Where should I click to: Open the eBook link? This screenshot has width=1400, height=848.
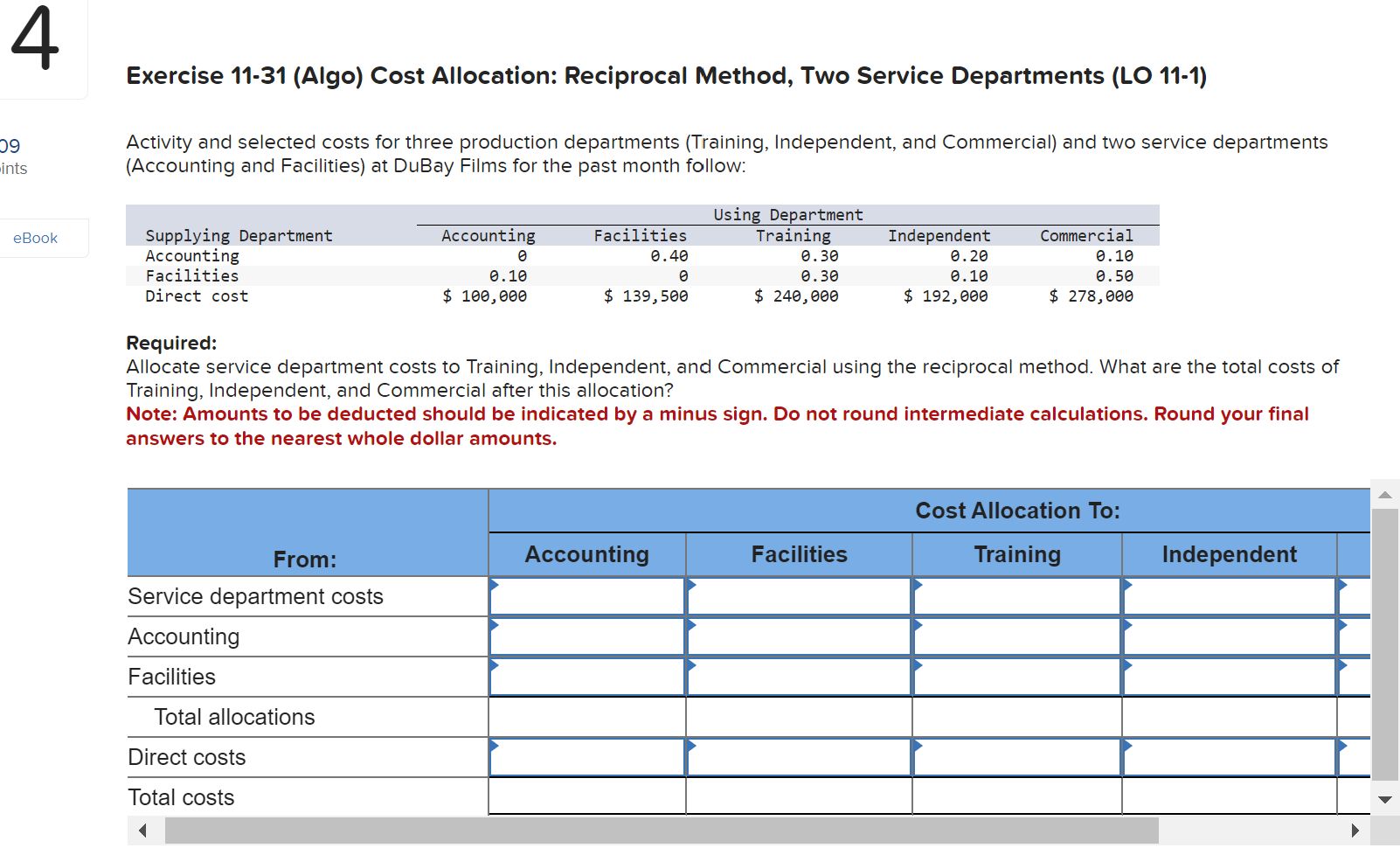point(36,238)
